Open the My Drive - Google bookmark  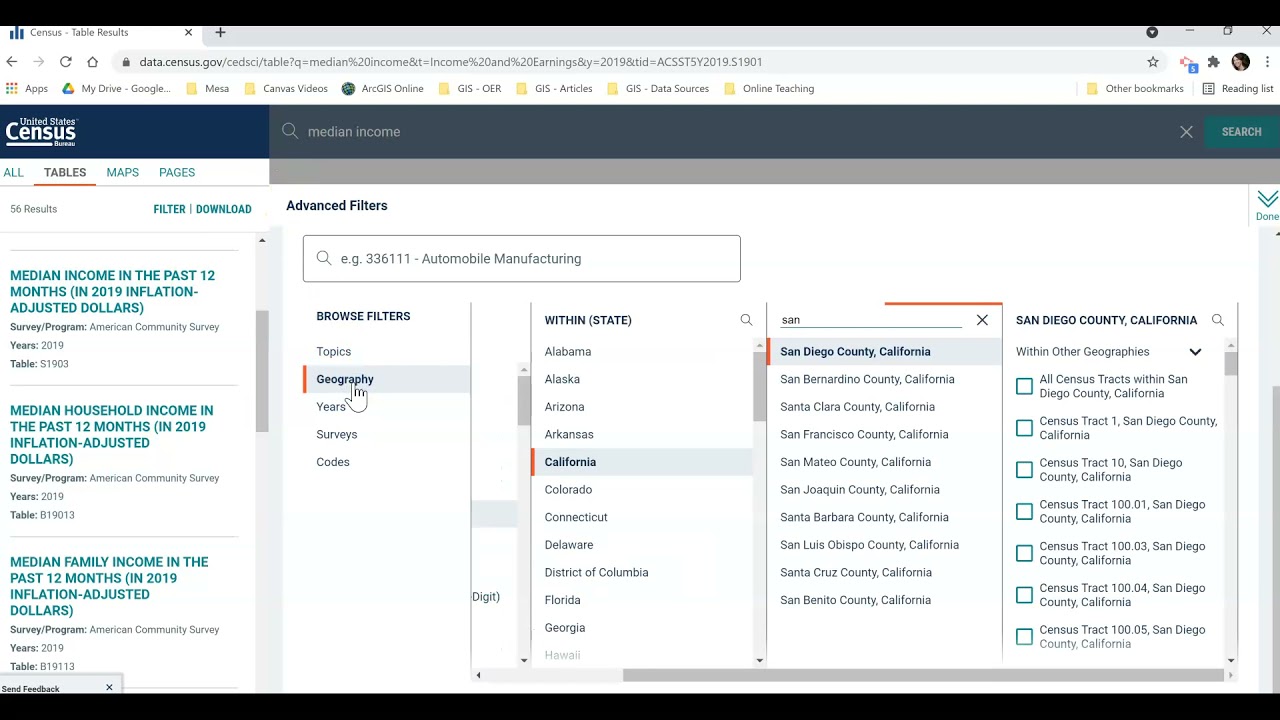click(116, 88)
